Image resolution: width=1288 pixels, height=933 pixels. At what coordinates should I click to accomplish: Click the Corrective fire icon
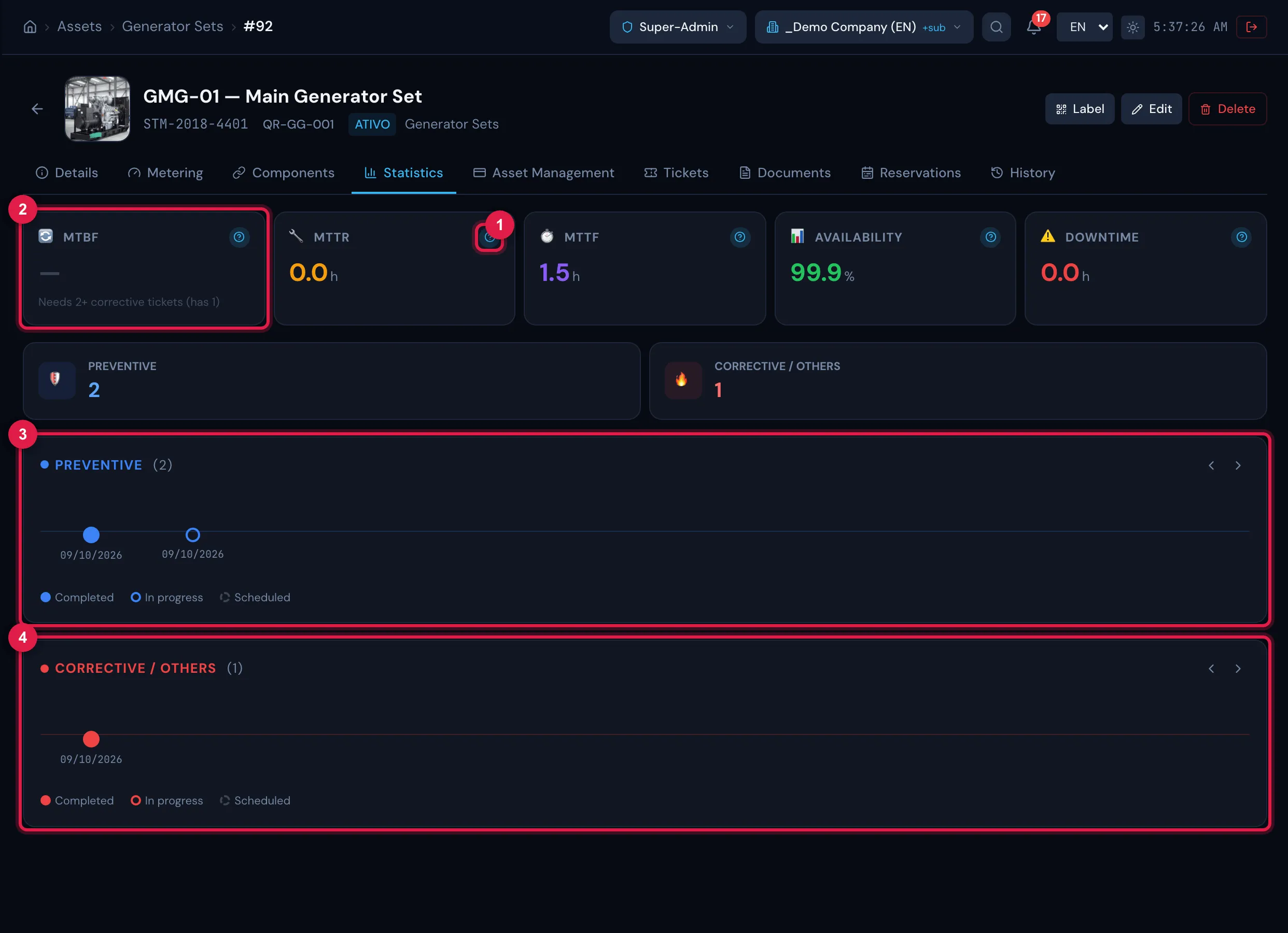coord(682,380)
